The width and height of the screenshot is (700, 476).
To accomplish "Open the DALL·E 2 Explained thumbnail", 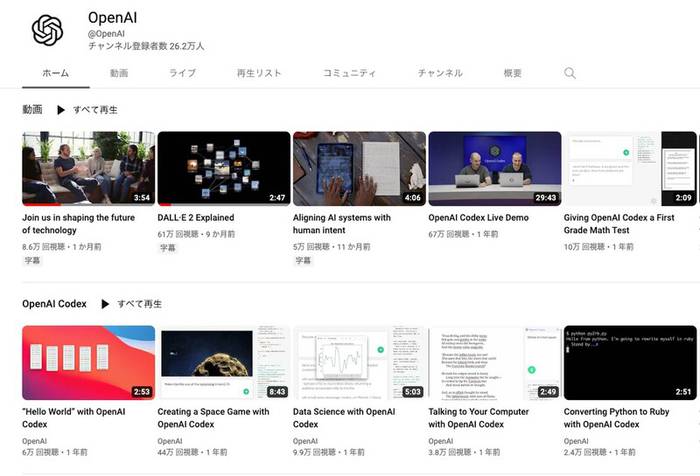I will (x=224, y=168).
